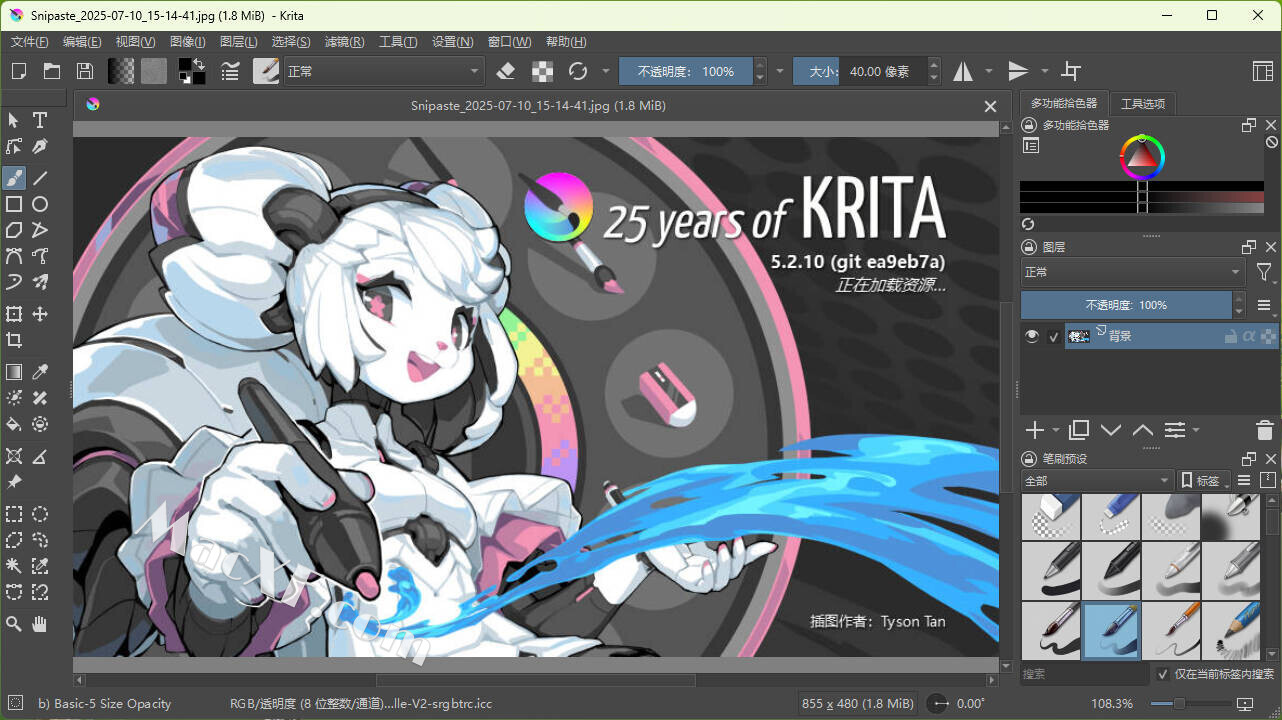Select the Text tool
The image size is (1282, 720).
40,120
